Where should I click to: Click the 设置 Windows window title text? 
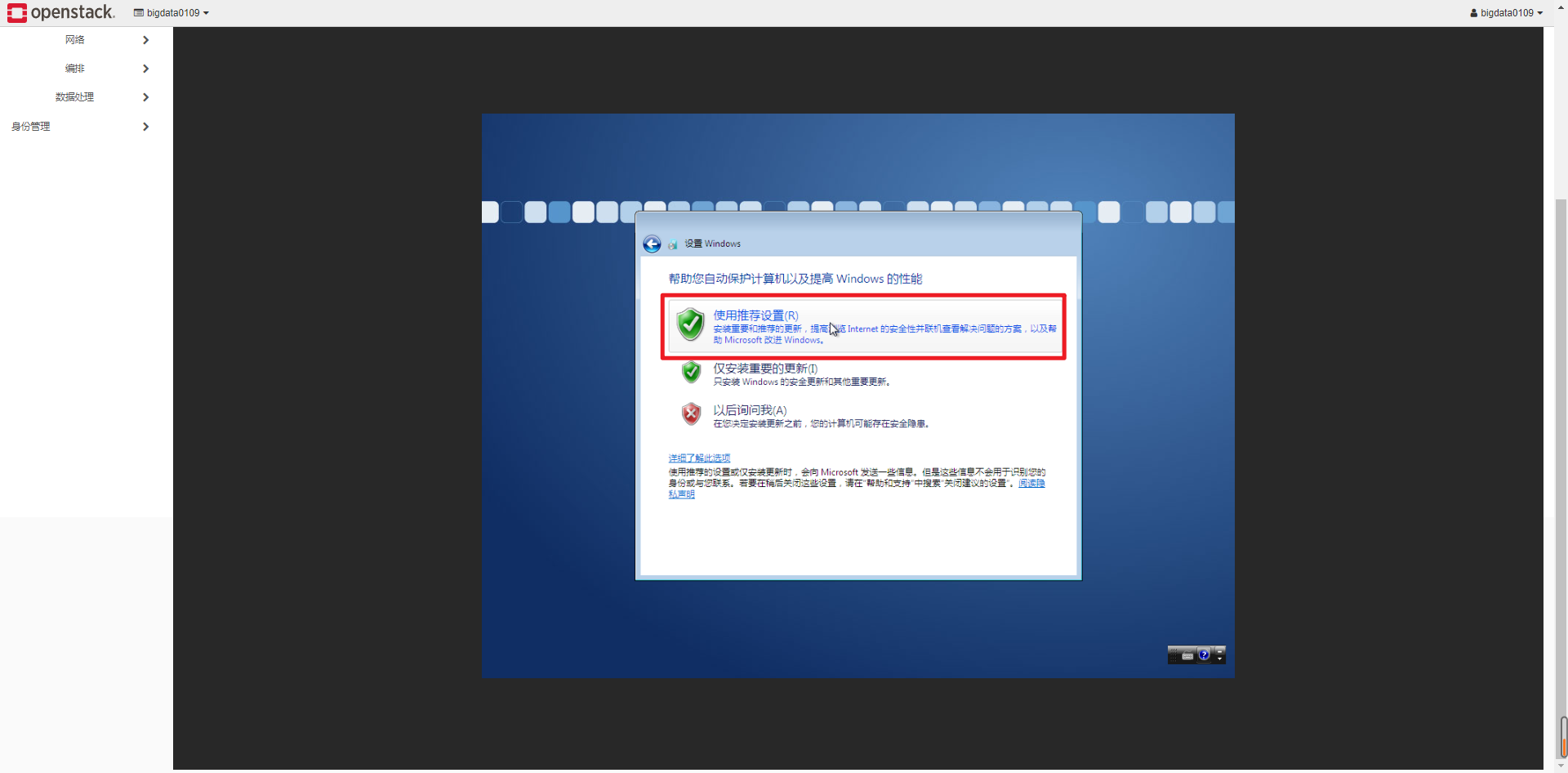click(712, 244)
